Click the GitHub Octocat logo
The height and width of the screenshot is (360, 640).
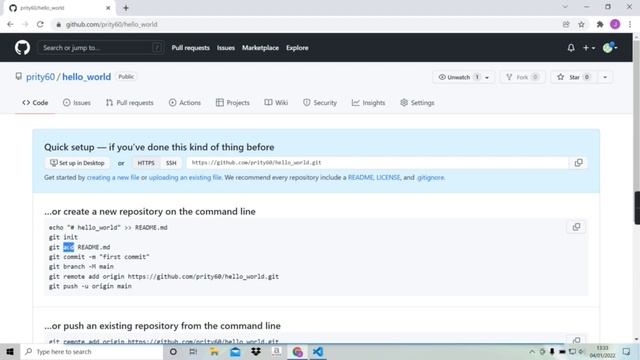click(x=22, y=48)
